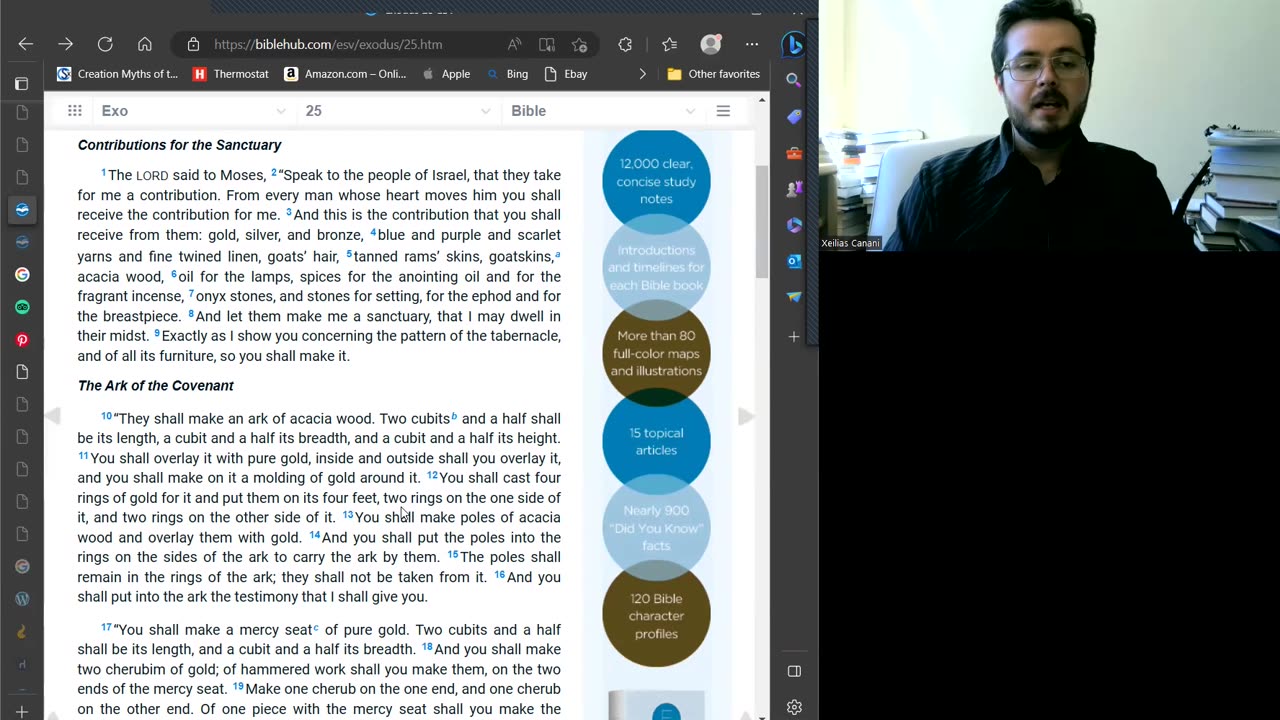1280x720 pixels.
Task: Open immersive reader icon in address bar
Action: click(547, 44)
